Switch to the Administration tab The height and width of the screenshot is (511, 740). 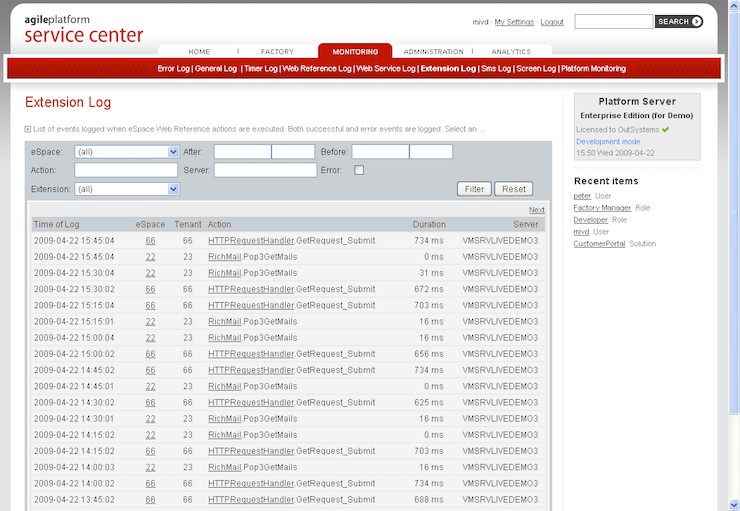(x=432, y=51)
